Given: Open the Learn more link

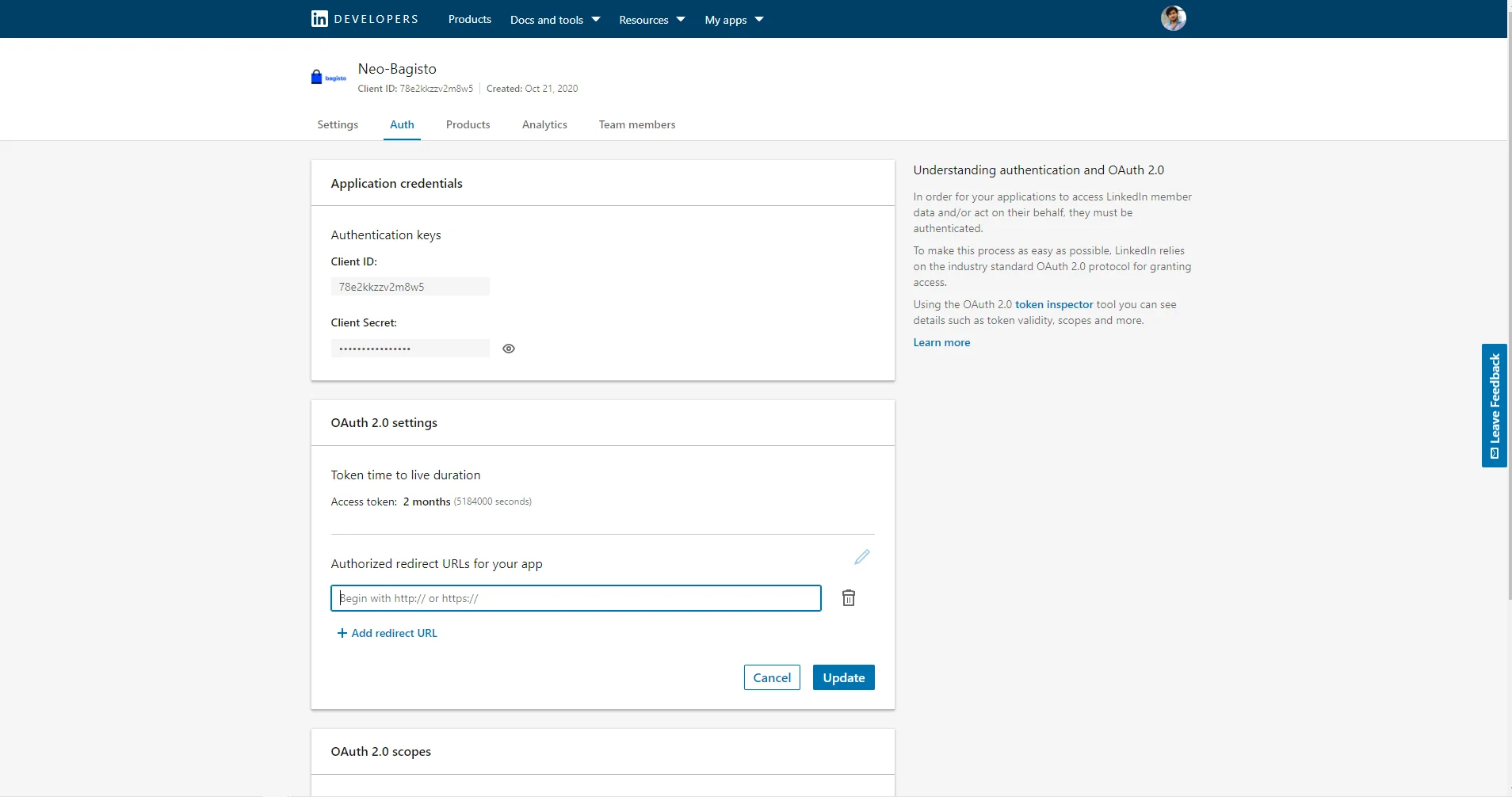Looking at the screenshot, I should point(941,342).
